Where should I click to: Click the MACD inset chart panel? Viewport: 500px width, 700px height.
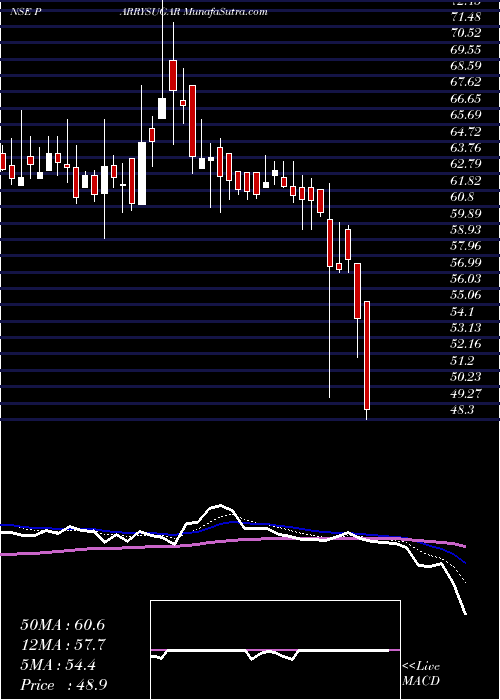point(275,650)
